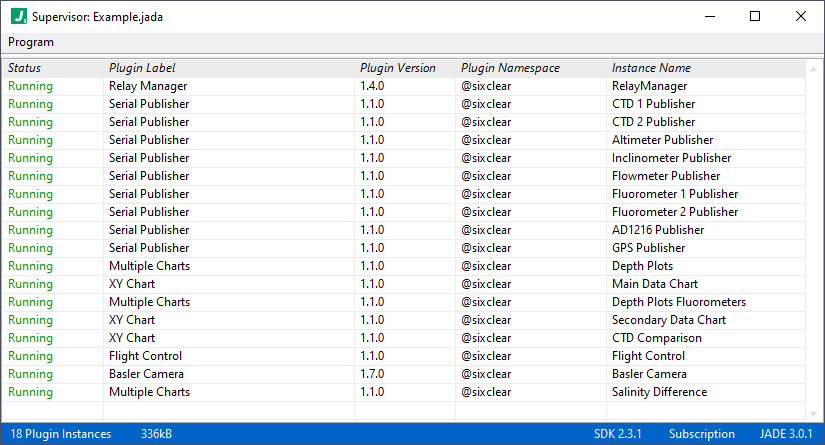The image size is (825, 445).
Task: Select the CTD Comparison instance
Action: tap(657, 338)
